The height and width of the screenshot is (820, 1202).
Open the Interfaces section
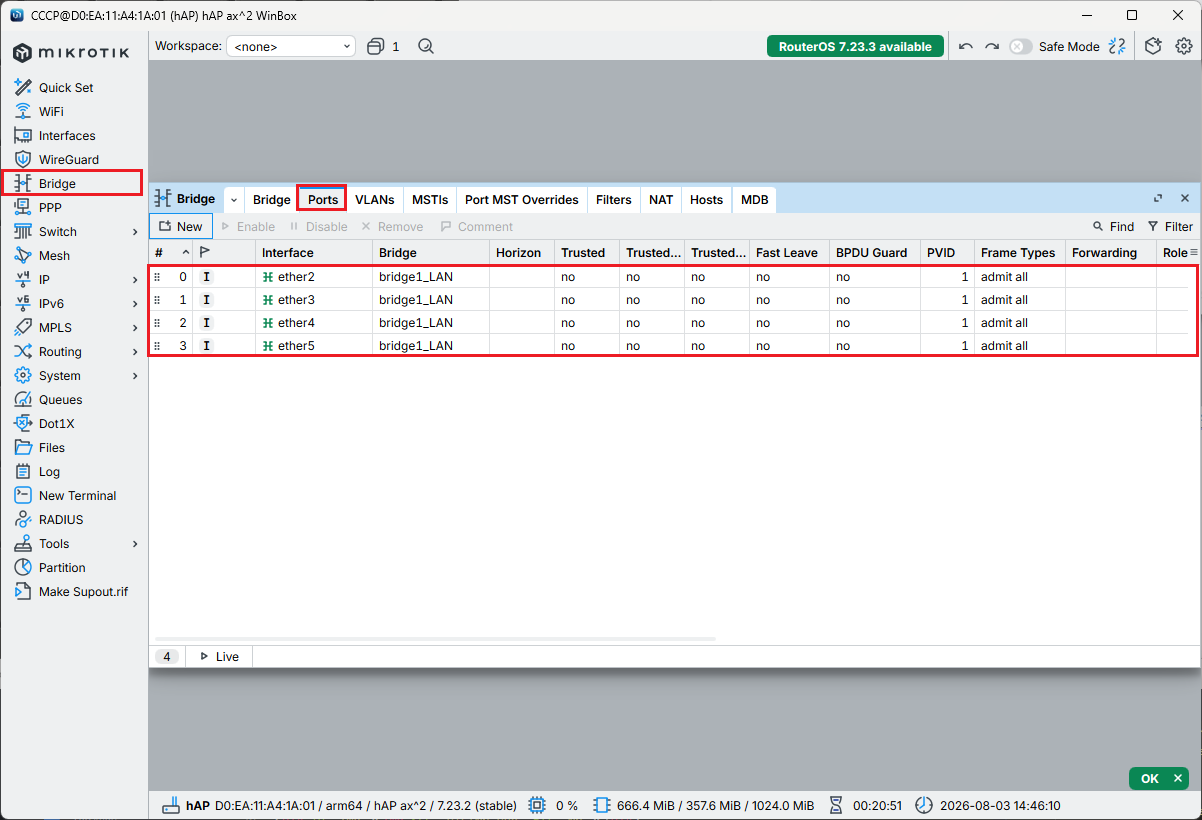click(x=67, y=136)
